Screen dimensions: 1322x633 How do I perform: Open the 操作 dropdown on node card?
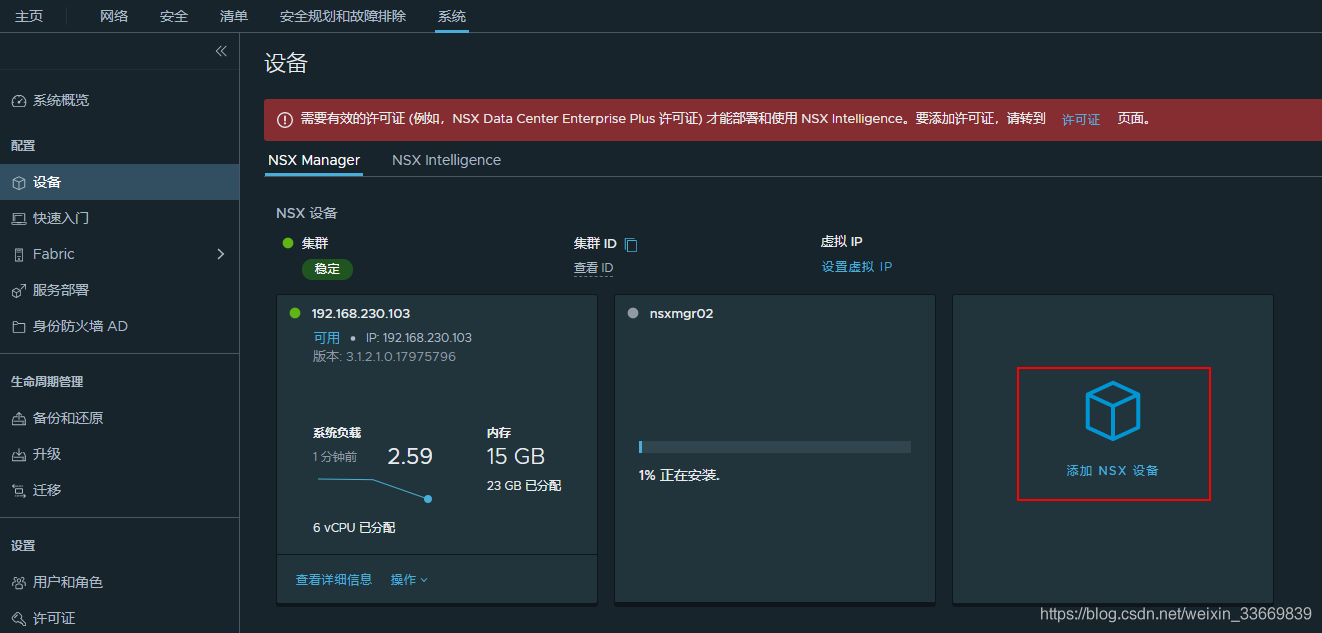click(x=409, y=580)
